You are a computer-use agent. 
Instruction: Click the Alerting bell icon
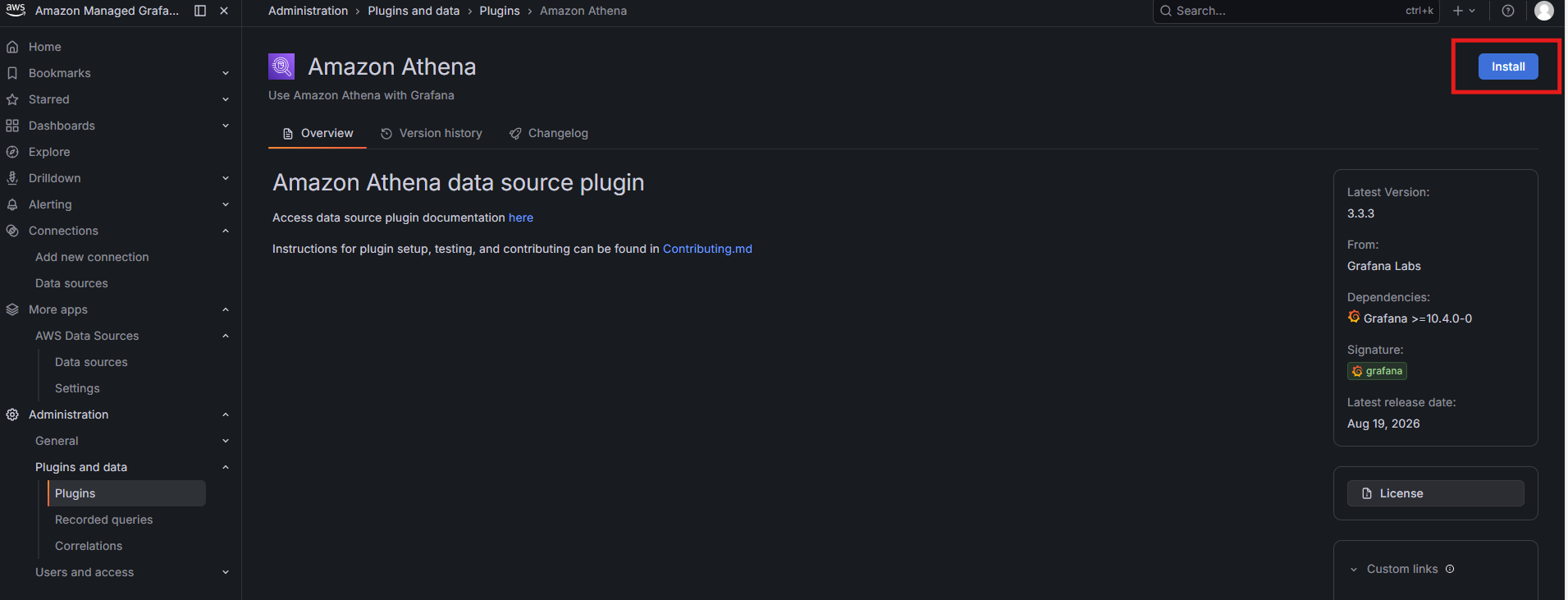[12, 204]
